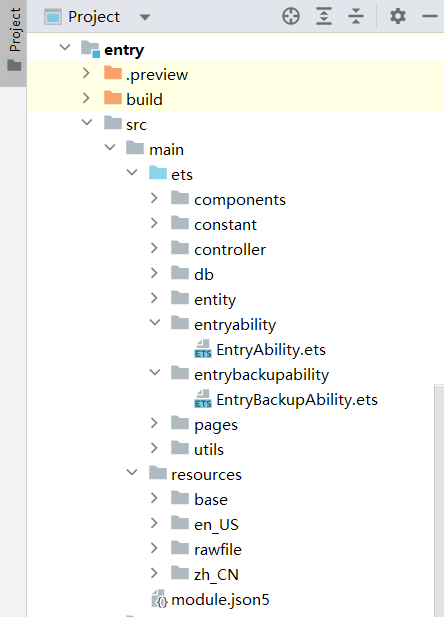The image size is (444, 617).
Task: Click the Select Opened File locate icon
Action: (x=291, y=17)
